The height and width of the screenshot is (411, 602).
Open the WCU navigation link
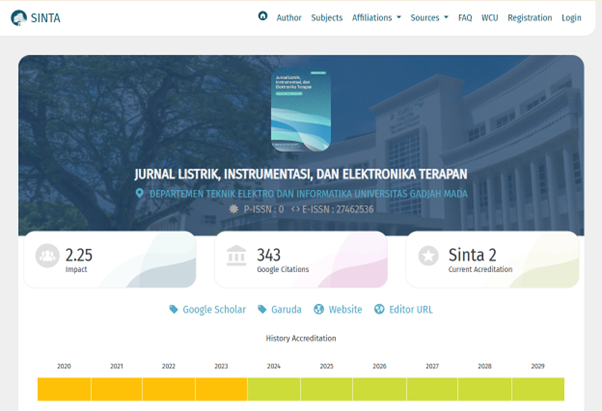pyautogui.click(x=490, y=18)
